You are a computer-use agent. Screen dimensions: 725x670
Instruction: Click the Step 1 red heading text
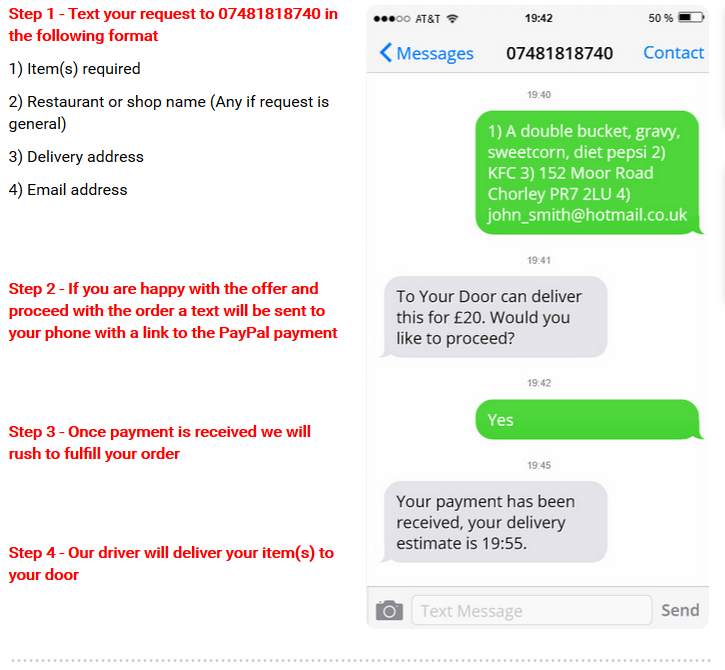(173, 25)
